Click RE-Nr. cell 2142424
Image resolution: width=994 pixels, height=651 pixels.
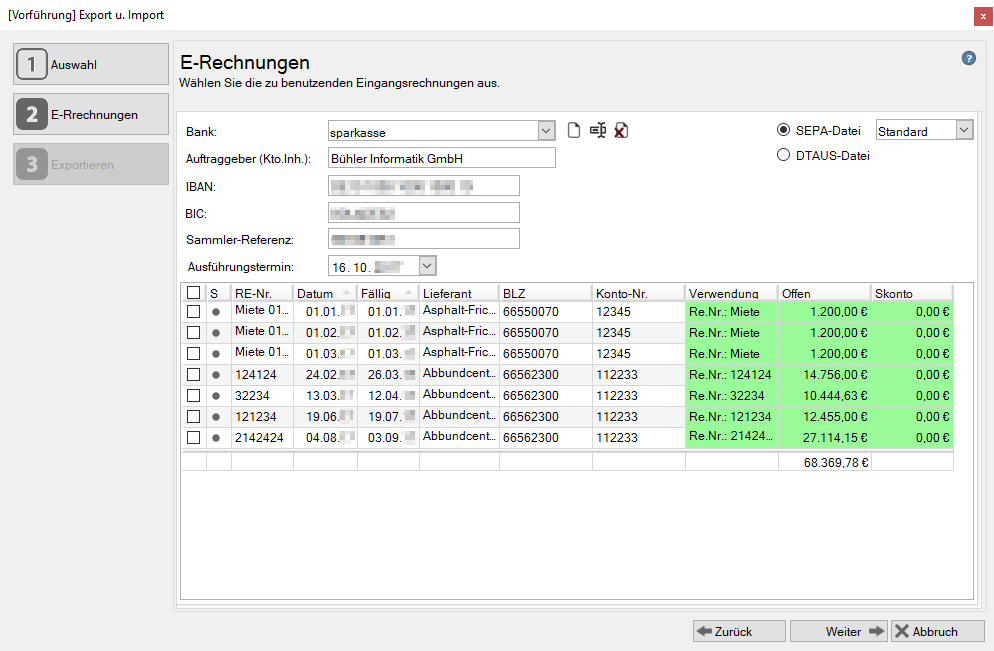(x=262, y=437)
